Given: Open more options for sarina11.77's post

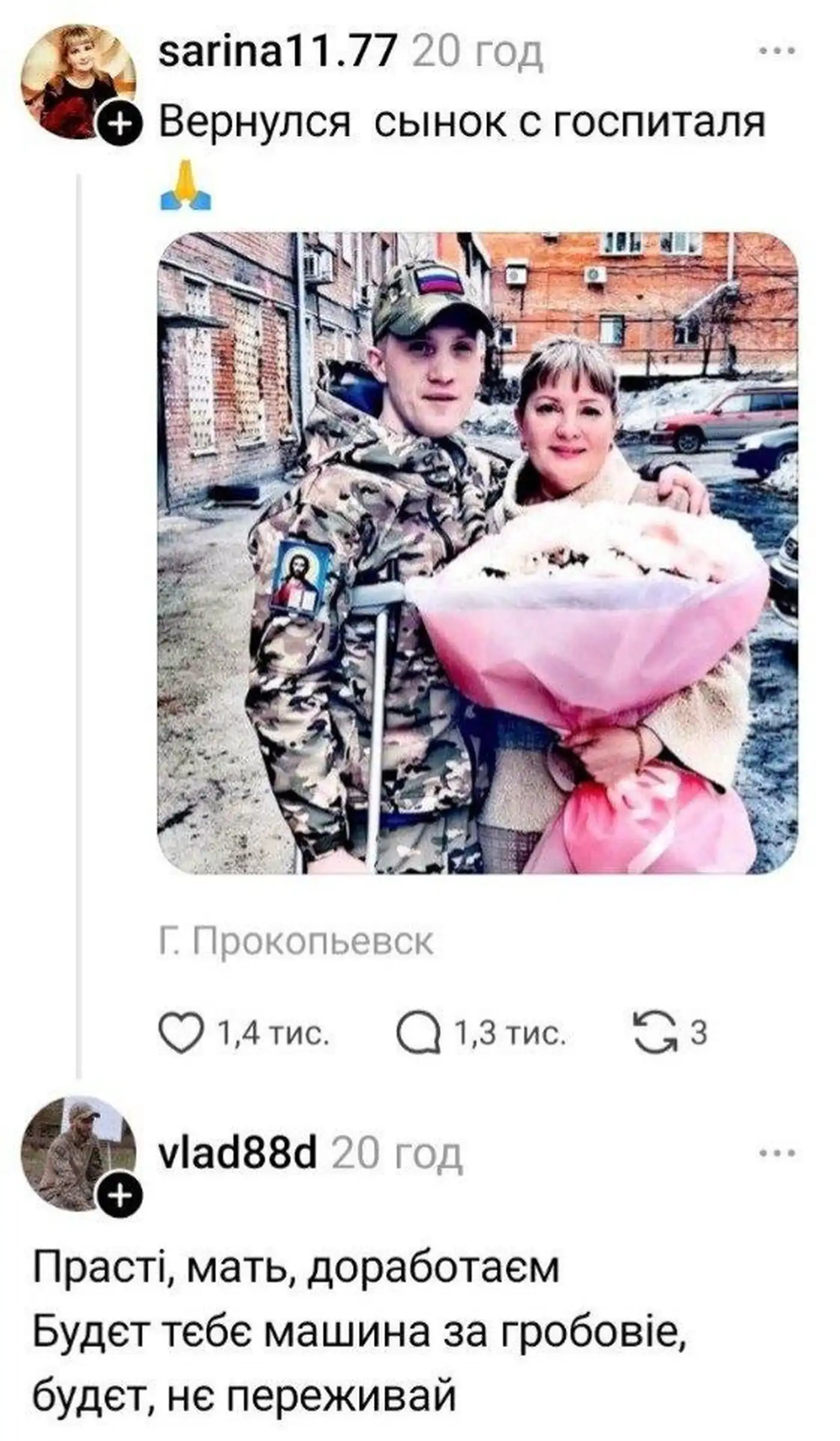Looking at the screenshot, I should [778, 51].
